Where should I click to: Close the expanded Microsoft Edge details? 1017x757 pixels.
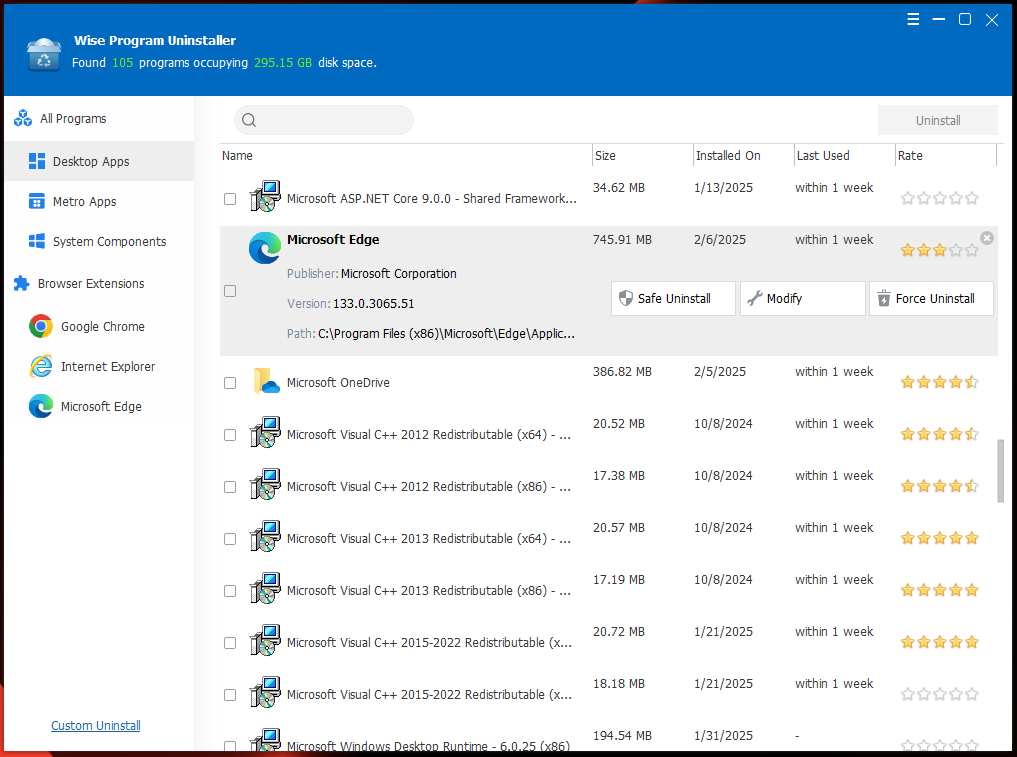987,238
